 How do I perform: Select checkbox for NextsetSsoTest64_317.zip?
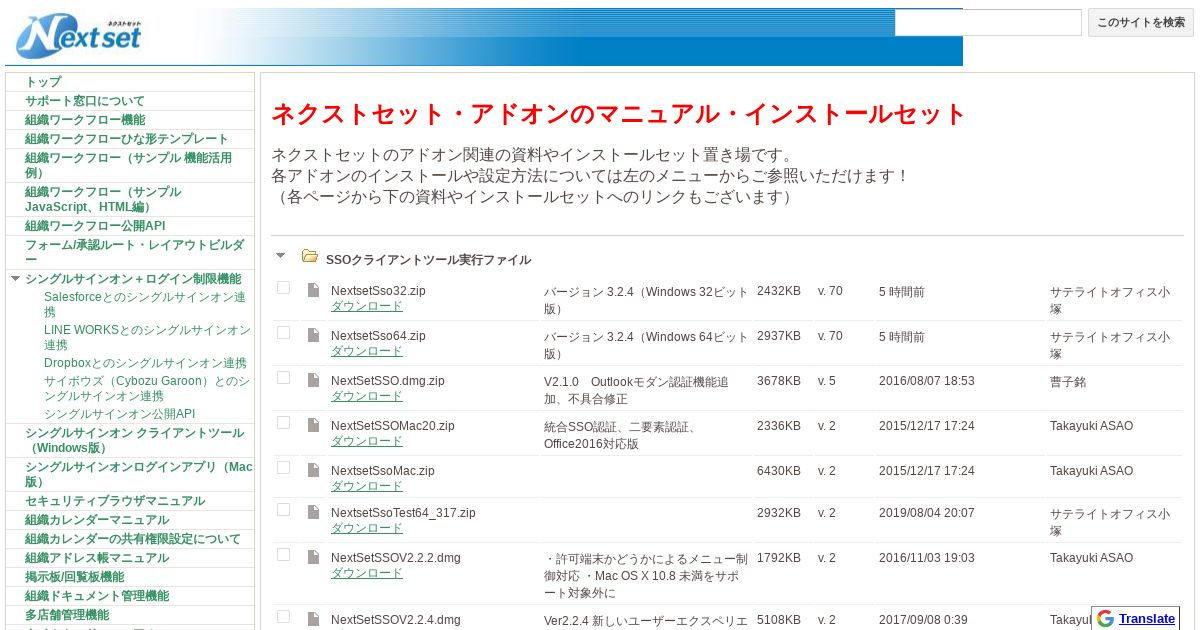pyautogui.click(x=283, y=510)
